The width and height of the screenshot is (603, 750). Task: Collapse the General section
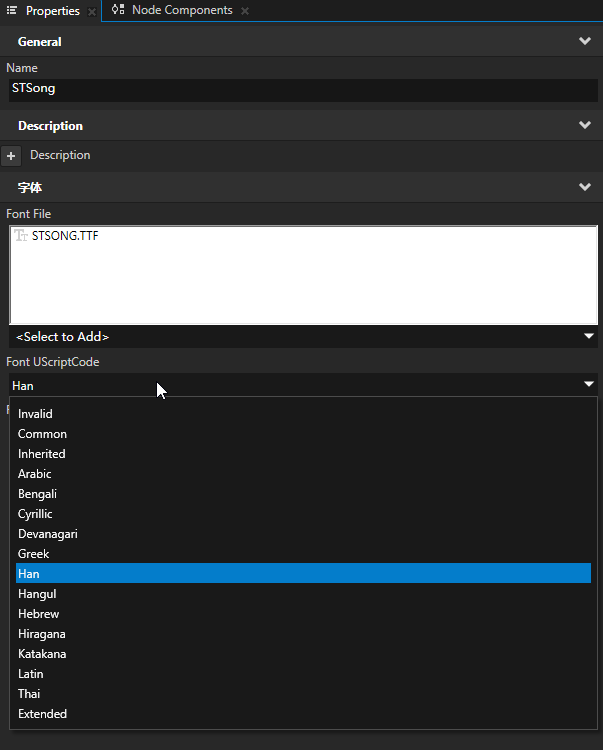pos(584,41)
